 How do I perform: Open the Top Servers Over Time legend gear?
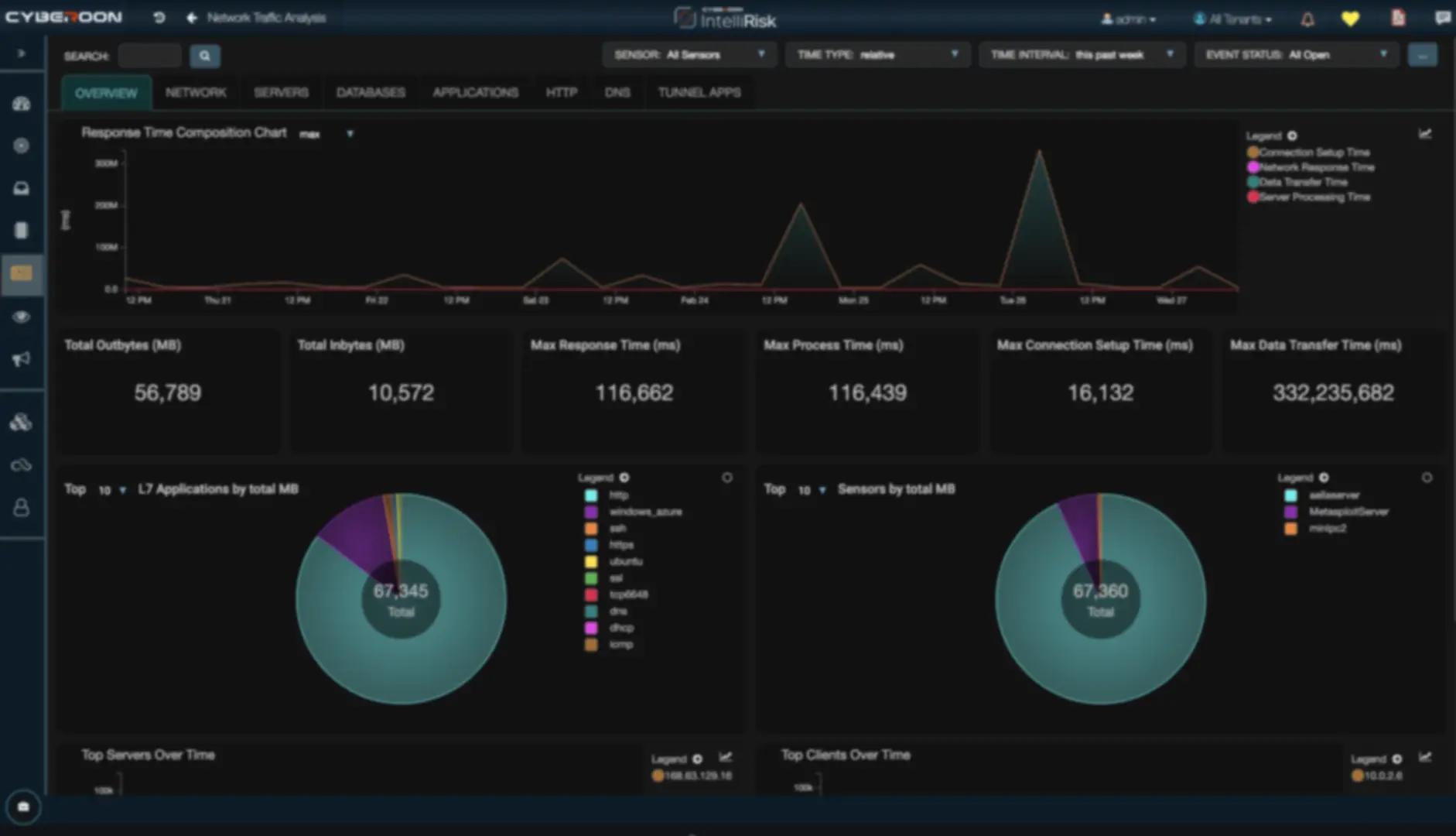[x=697, y=759]
